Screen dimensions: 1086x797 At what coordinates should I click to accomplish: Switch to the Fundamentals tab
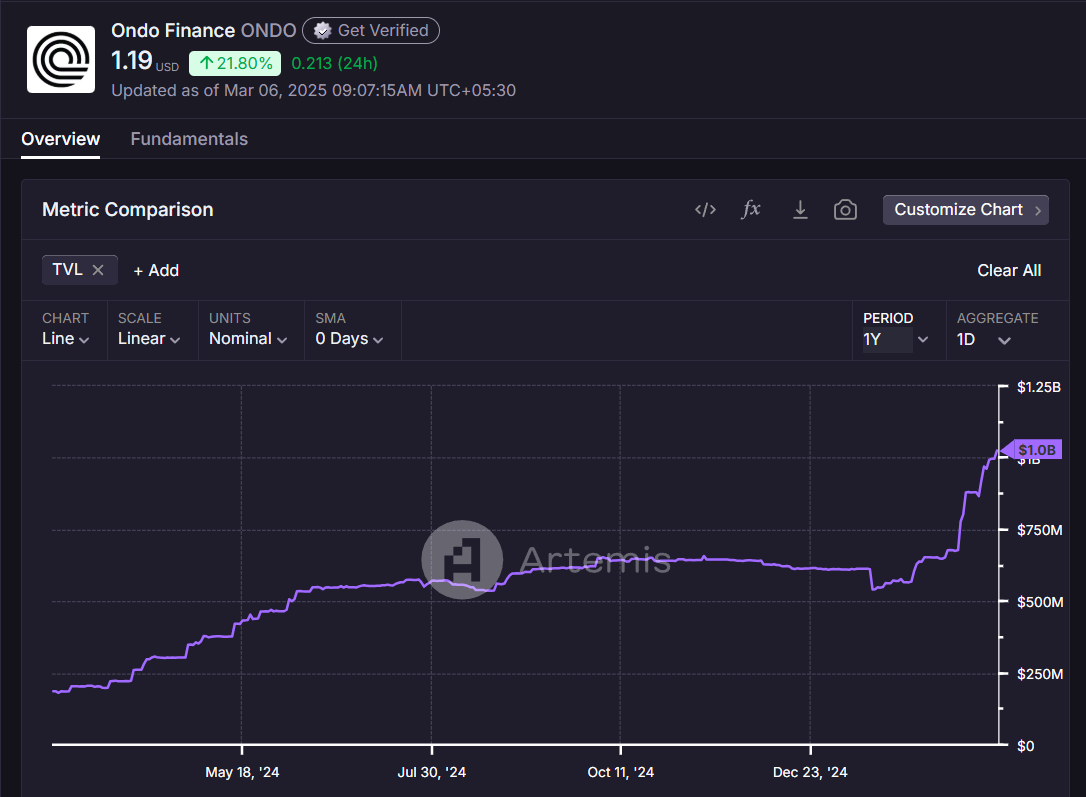pyautogui.click(x=189, y=139)
